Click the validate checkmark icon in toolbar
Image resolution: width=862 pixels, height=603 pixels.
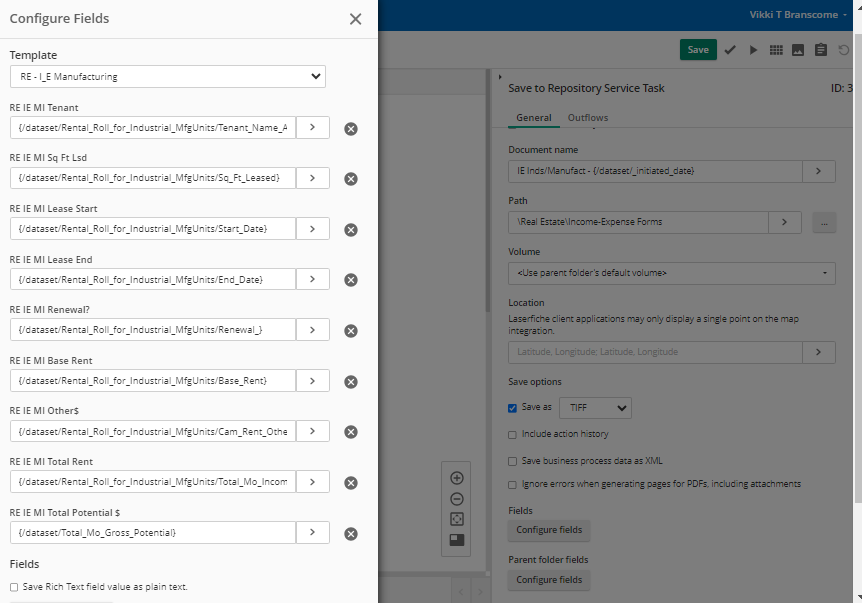tap(730, 50)
